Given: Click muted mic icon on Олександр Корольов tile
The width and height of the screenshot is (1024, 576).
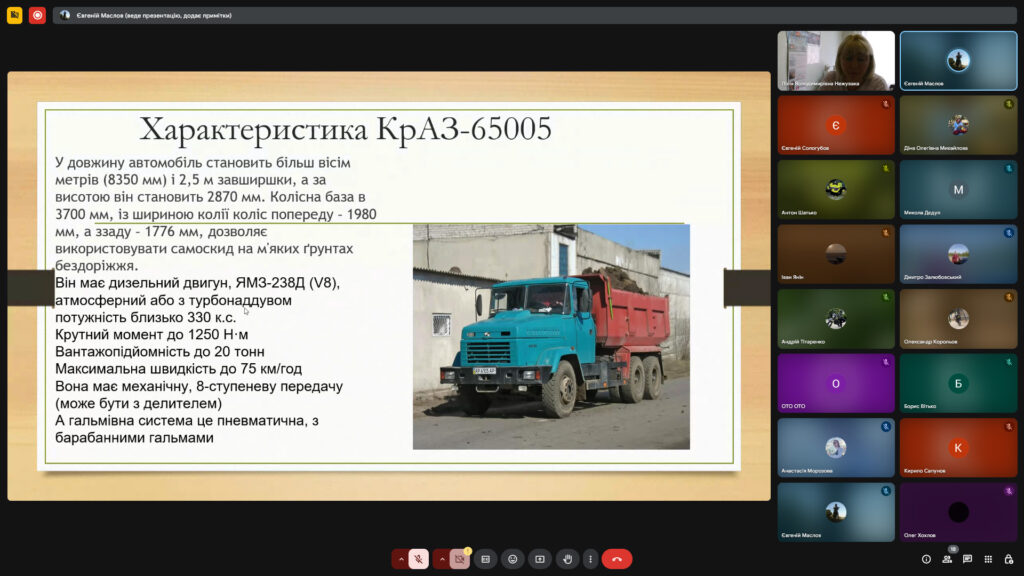Looking at the screenshot, I should click(x=1009, y=297).
